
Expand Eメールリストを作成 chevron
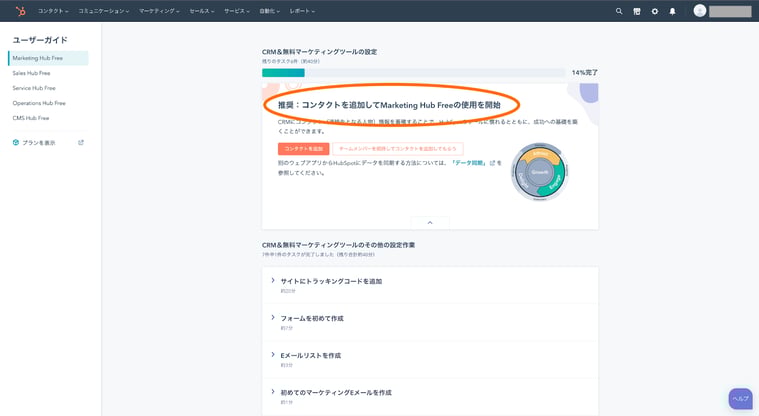[x=273, y=354]
